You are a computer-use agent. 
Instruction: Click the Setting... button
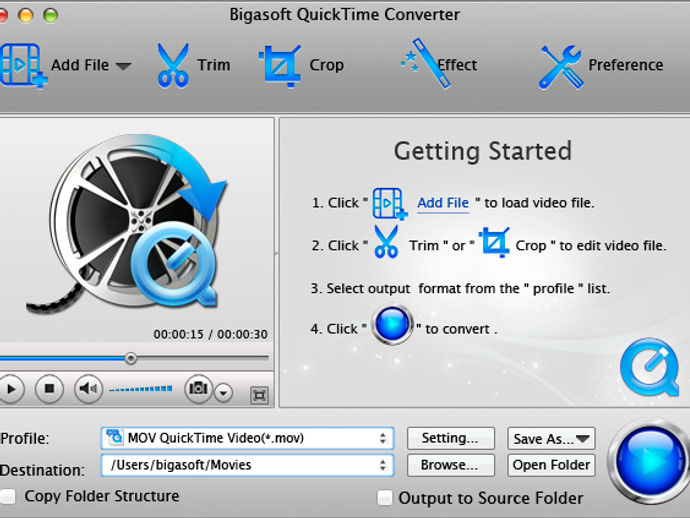[x=451, y=438]
